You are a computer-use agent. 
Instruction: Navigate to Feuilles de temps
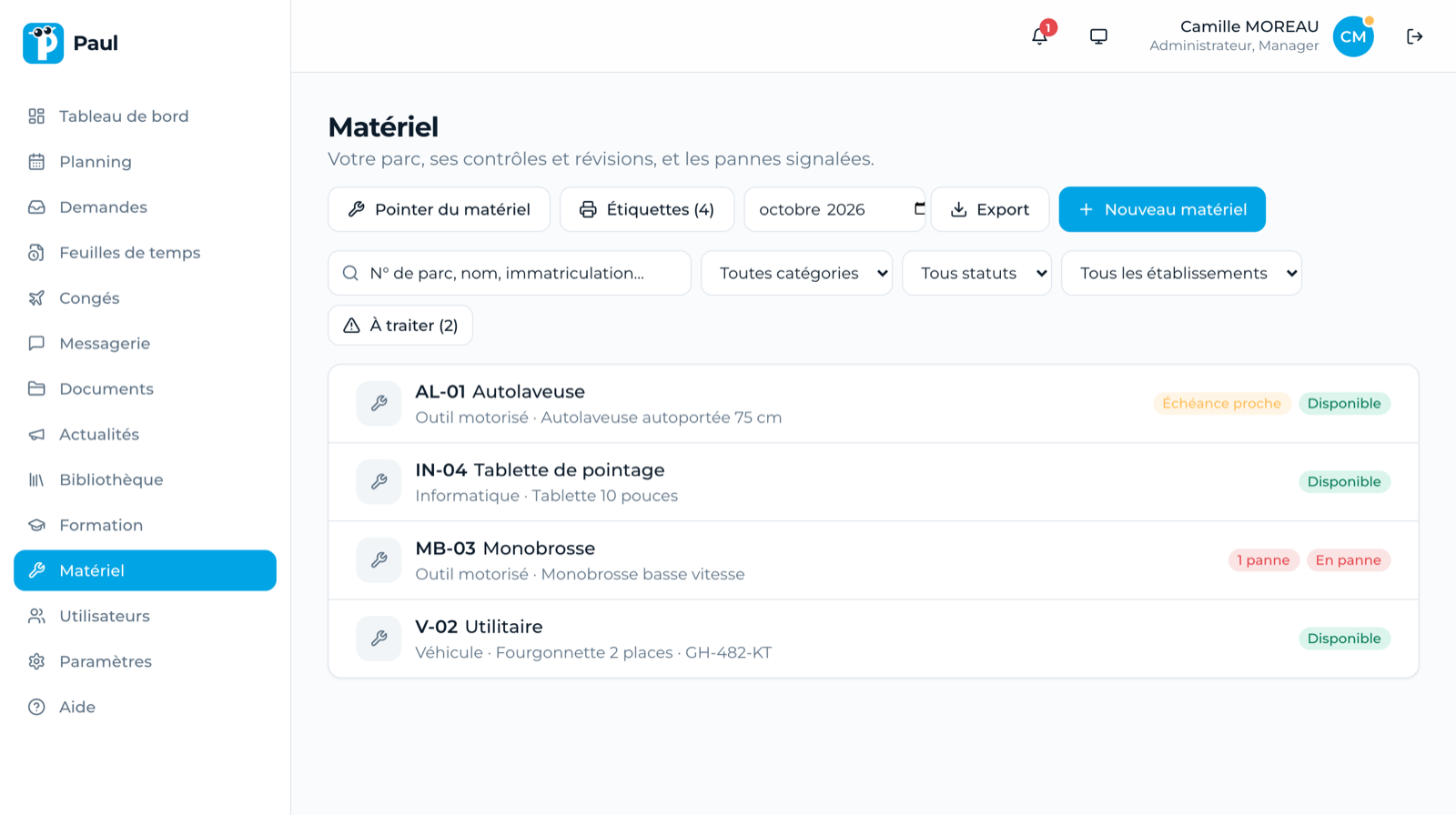click(145, 253)
